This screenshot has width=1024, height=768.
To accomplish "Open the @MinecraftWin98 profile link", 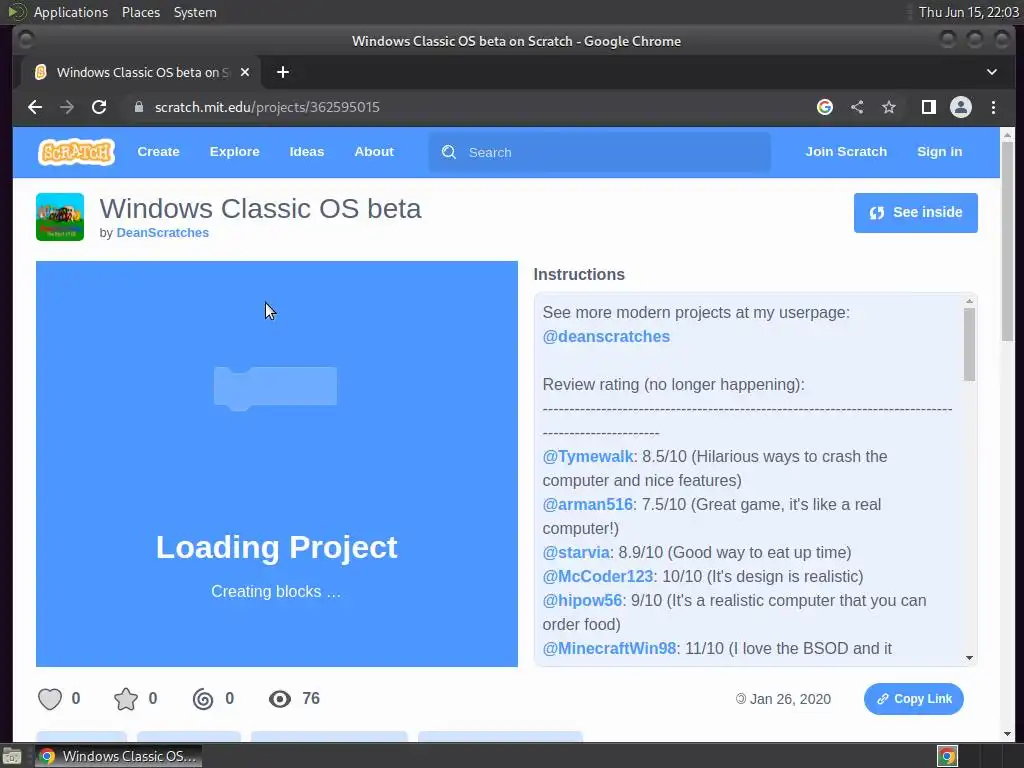I will 609,648.
